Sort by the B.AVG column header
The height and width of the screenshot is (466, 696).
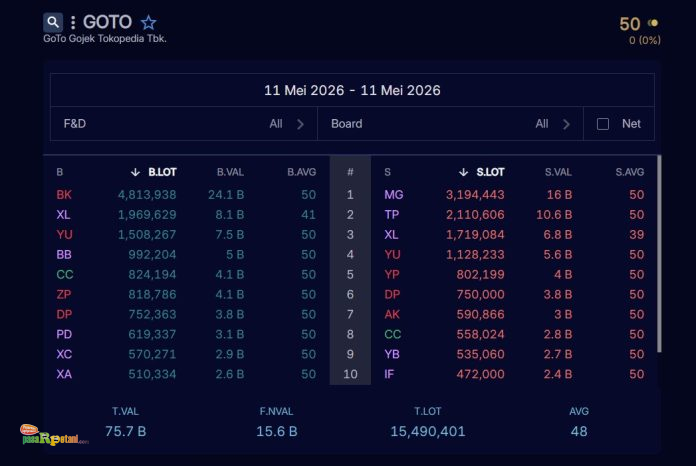coord(301,172)
